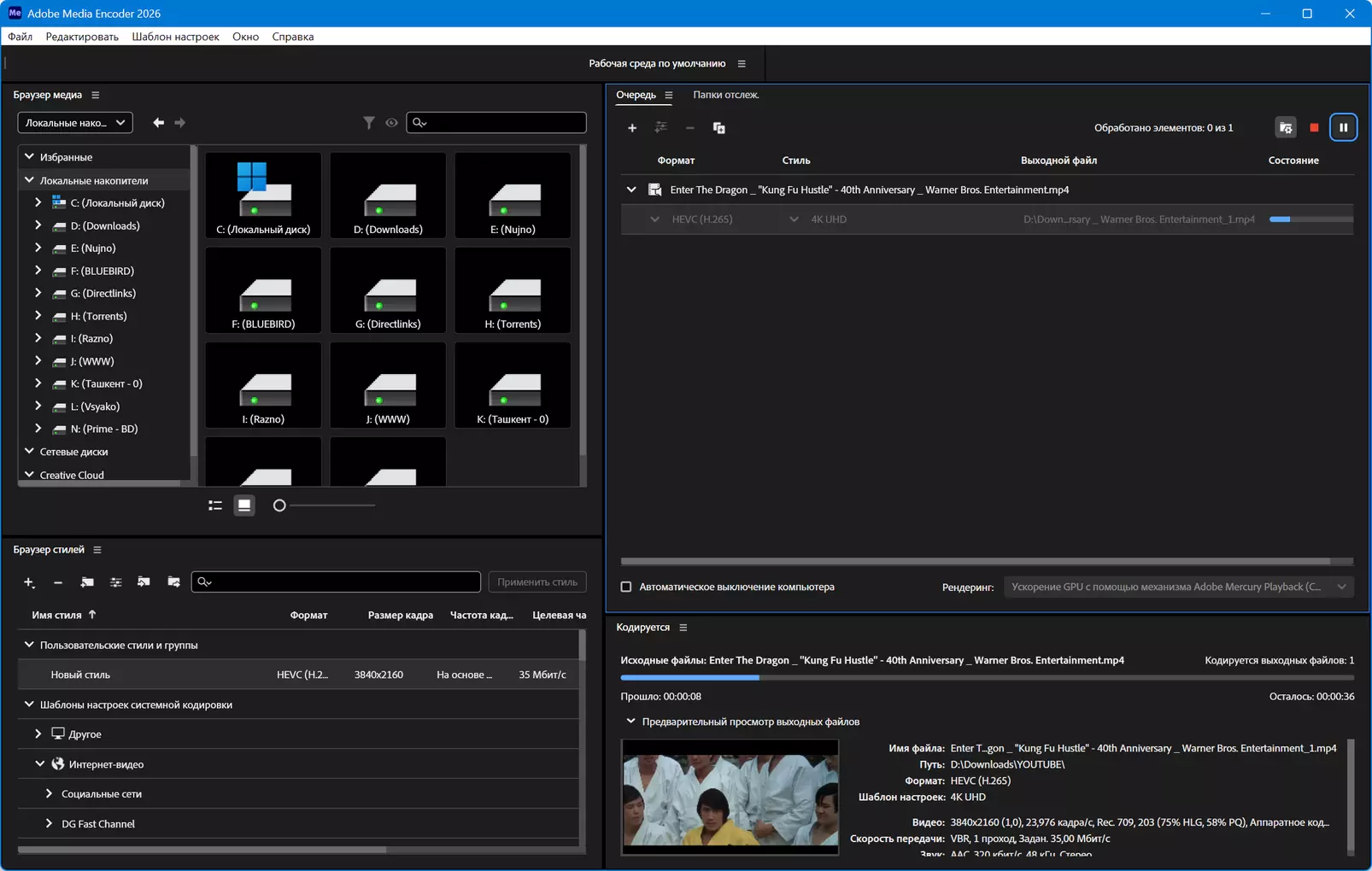Open the Редактировать menu
Image resolution: width=1372 pixels, height=871 pixels.
tap(82, 37)
